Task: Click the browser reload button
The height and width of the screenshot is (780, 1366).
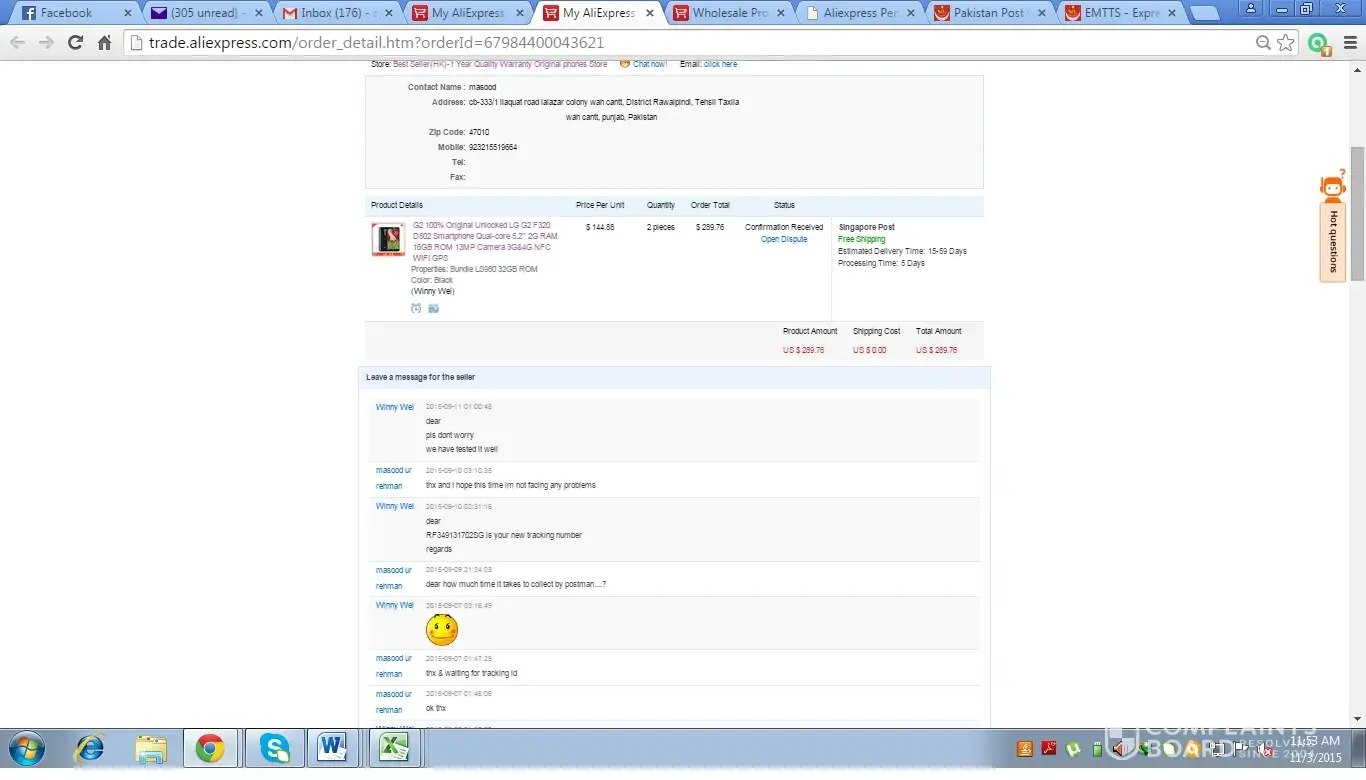Action: [x=75, y=43]
